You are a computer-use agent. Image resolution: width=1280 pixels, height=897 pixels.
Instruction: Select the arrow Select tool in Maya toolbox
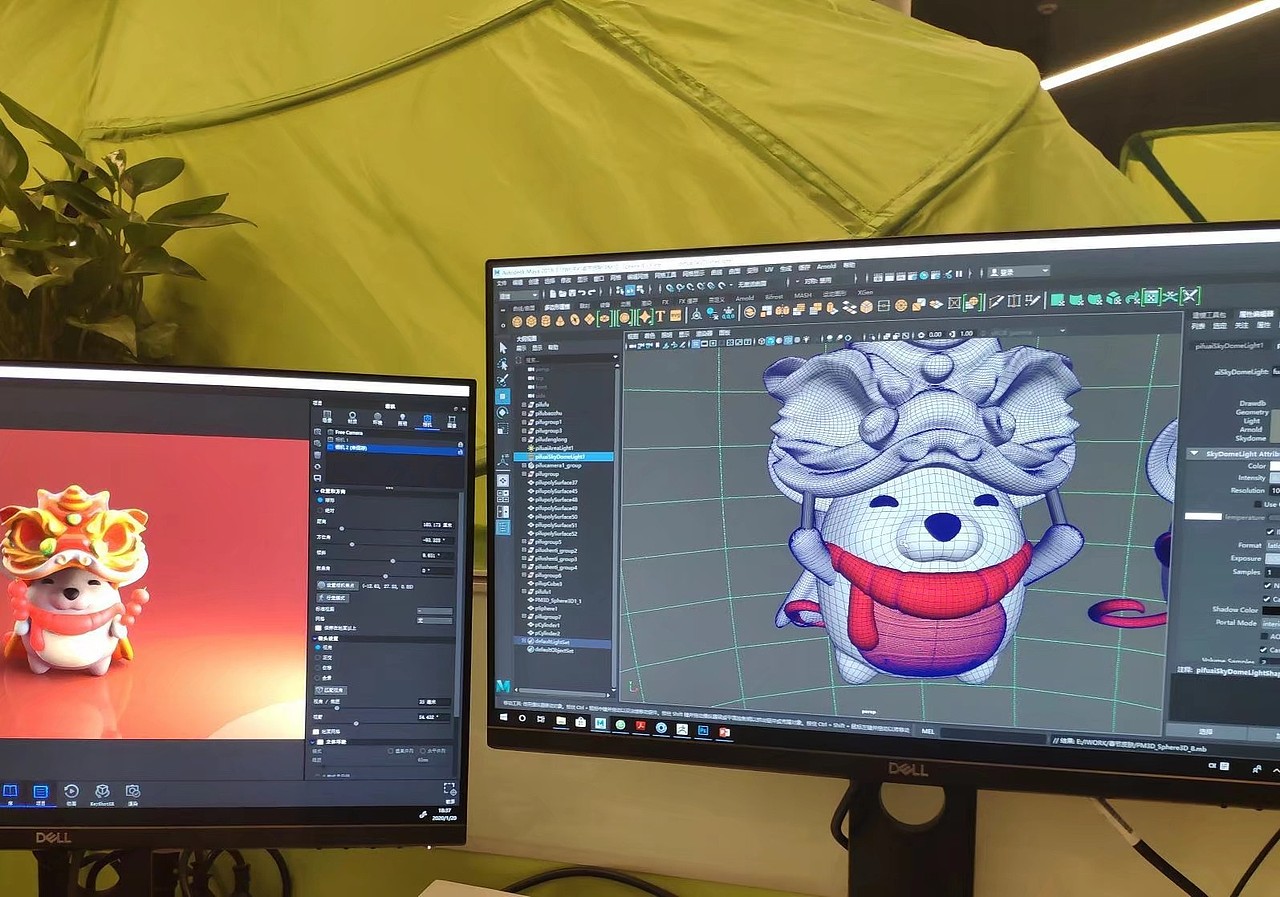503,348
